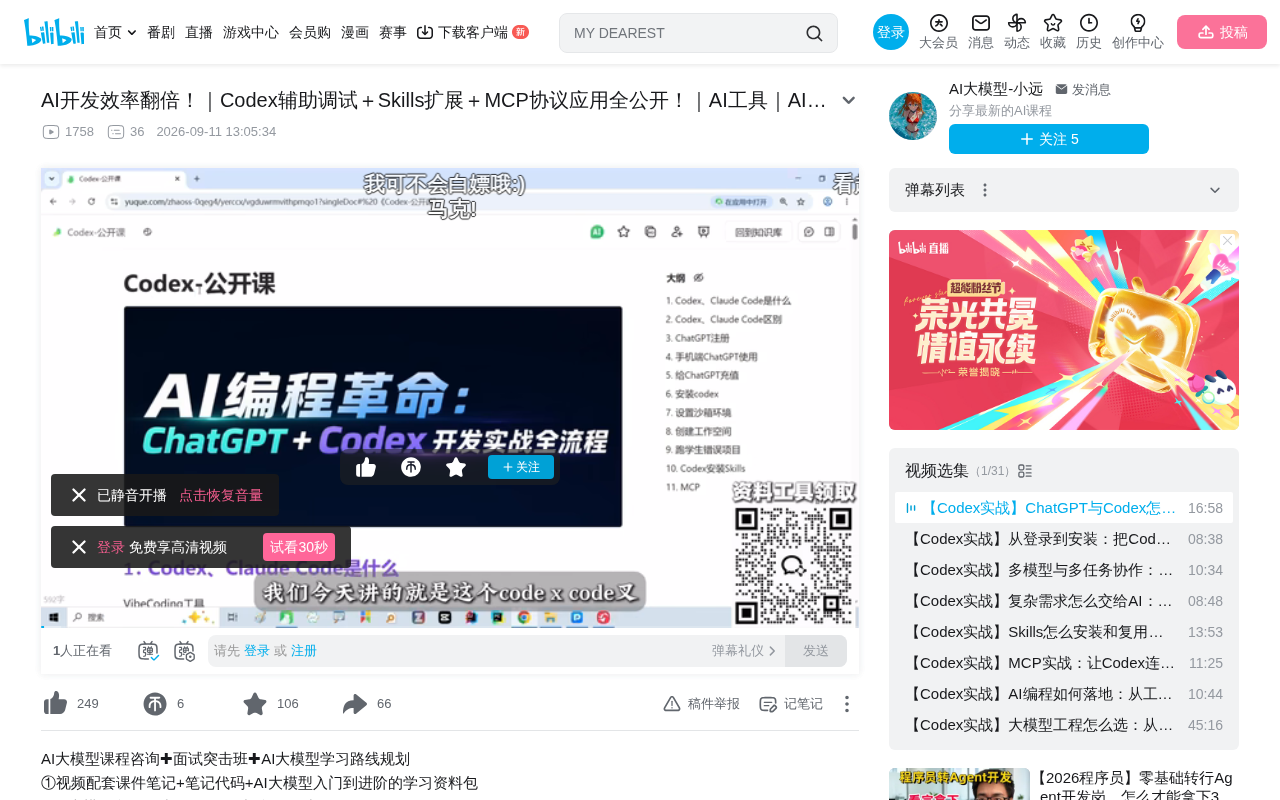Open 游戏中心 in the top navigation
Viewport: 1280px width, 800px height.
[x=251, y=32]
